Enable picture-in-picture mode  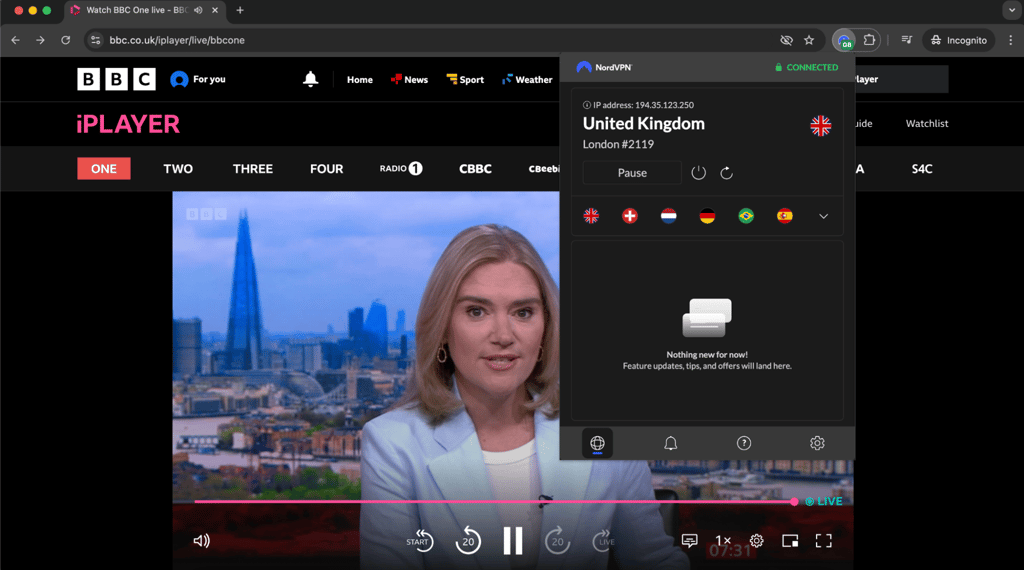(x=790, y=541)
